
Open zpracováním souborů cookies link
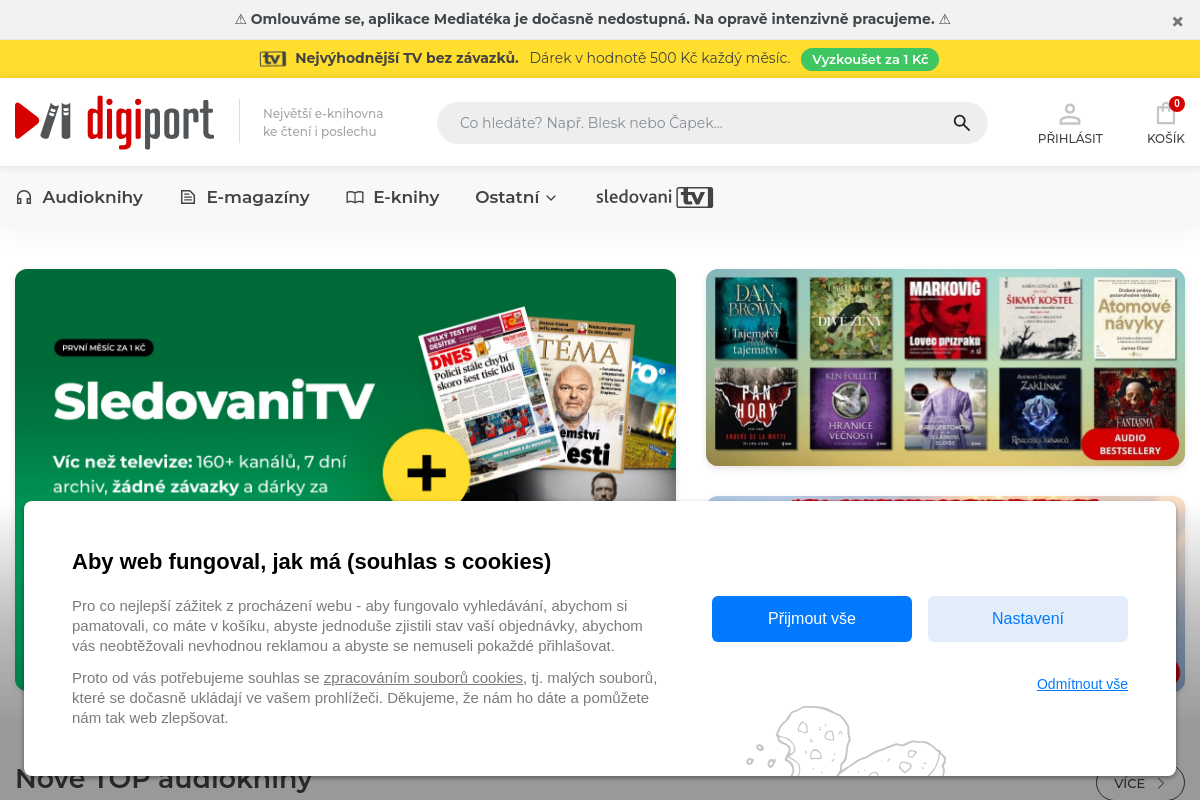[x=423, y=678]
